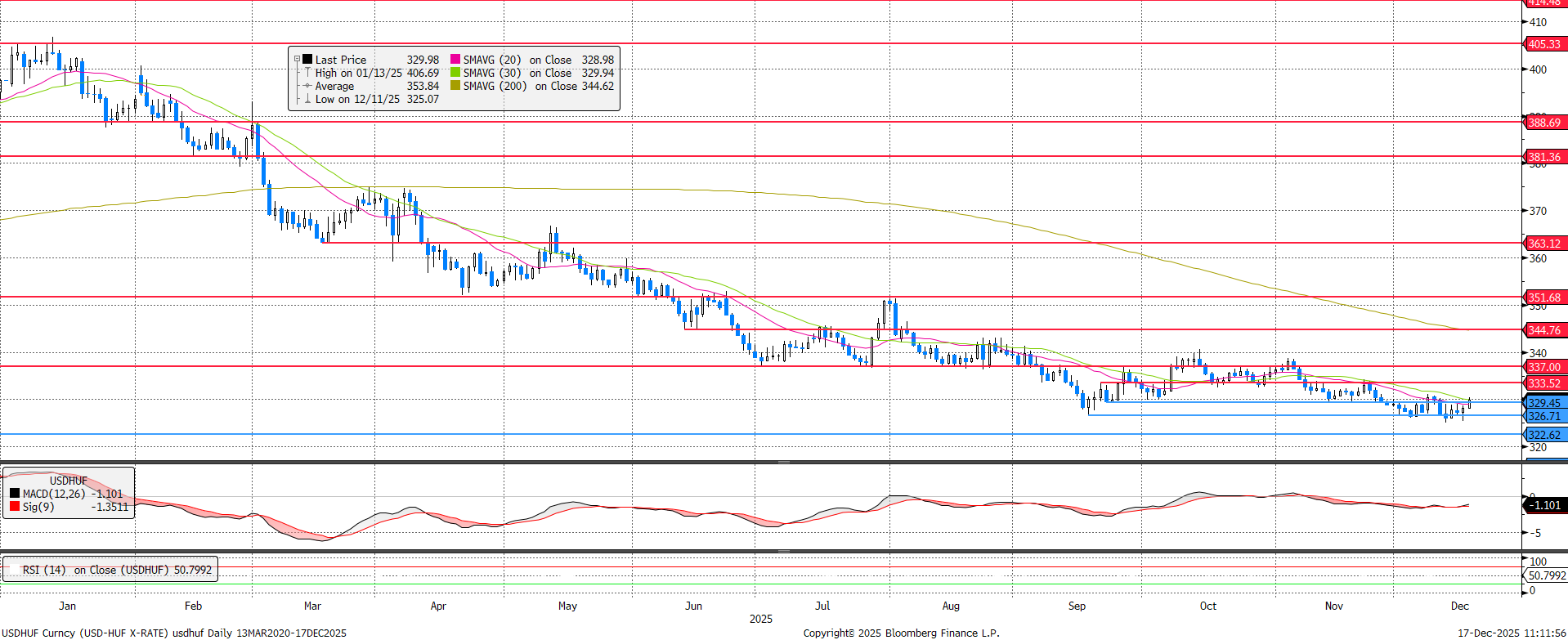Click the white RSI (14) legend swatch
The height and width of the screenshot is (640, 1568).
click(15, 570)
